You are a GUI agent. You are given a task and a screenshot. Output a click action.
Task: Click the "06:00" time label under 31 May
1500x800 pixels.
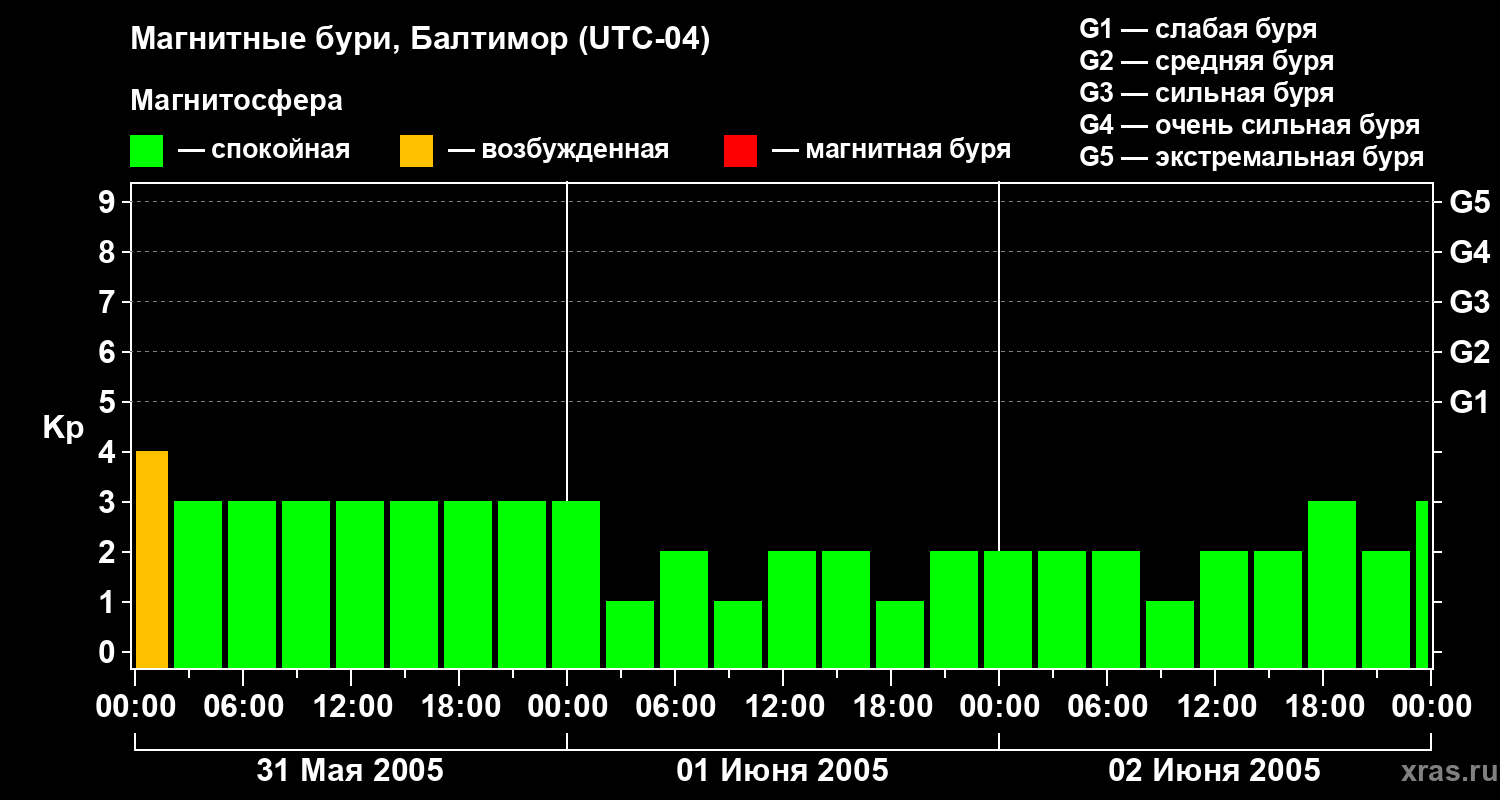point(246,707)
